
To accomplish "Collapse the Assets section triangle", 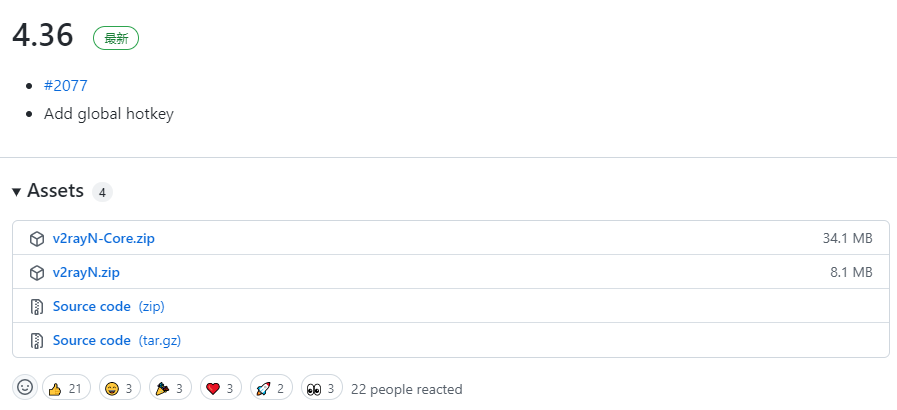I will coord(17,192).
